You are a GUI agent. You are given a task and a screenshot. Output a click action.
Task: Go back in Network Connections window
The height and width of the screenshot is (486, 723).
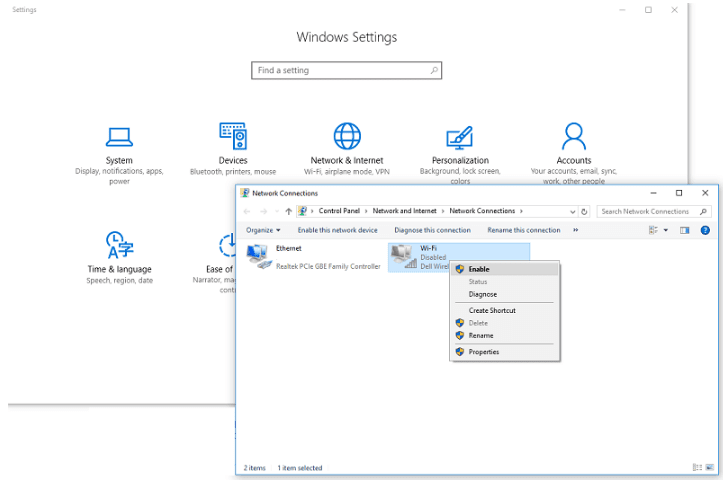(247, 212)
